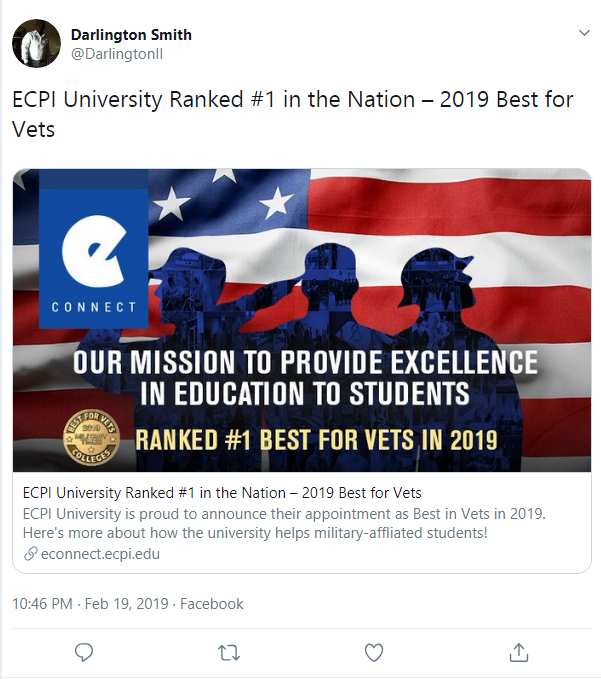Open the @DarlingtonII handle link
601x679 pixels.
point(117,54)
